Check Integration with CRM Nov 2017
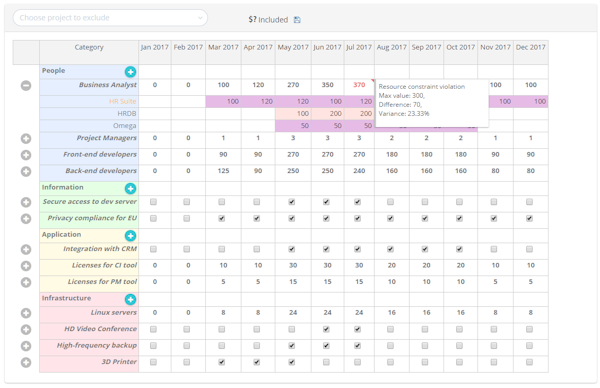This screenshot has width=600, height=388. (494, 249)
